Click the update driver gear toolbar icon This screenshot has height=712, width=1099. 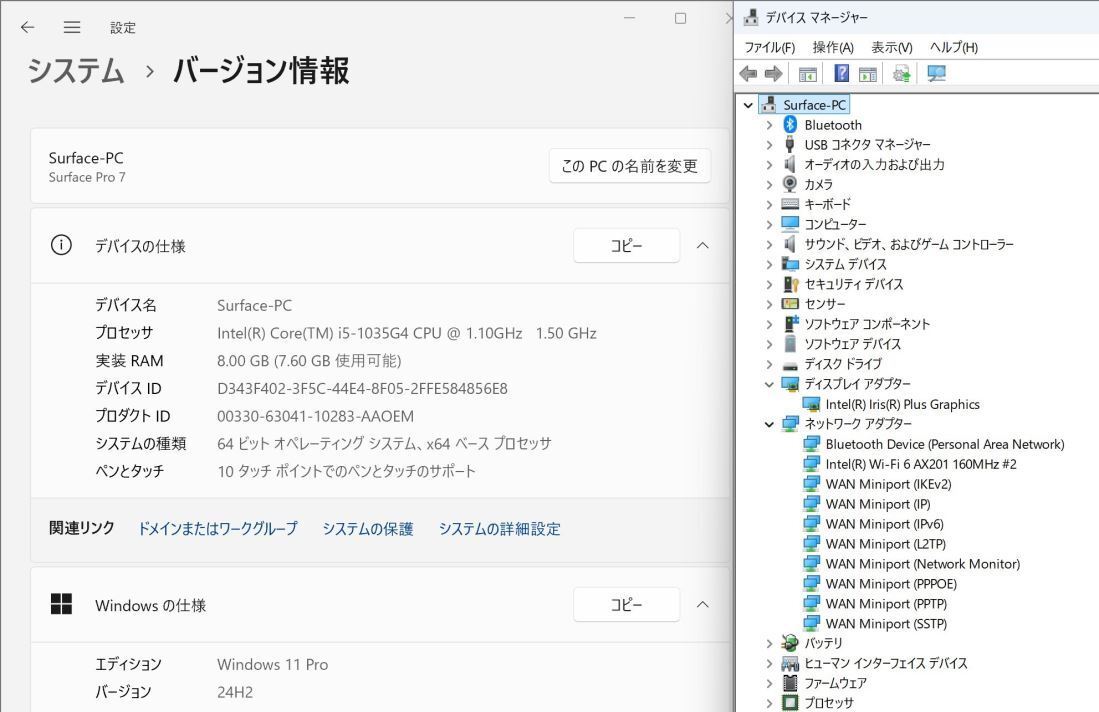pos(901,74)
